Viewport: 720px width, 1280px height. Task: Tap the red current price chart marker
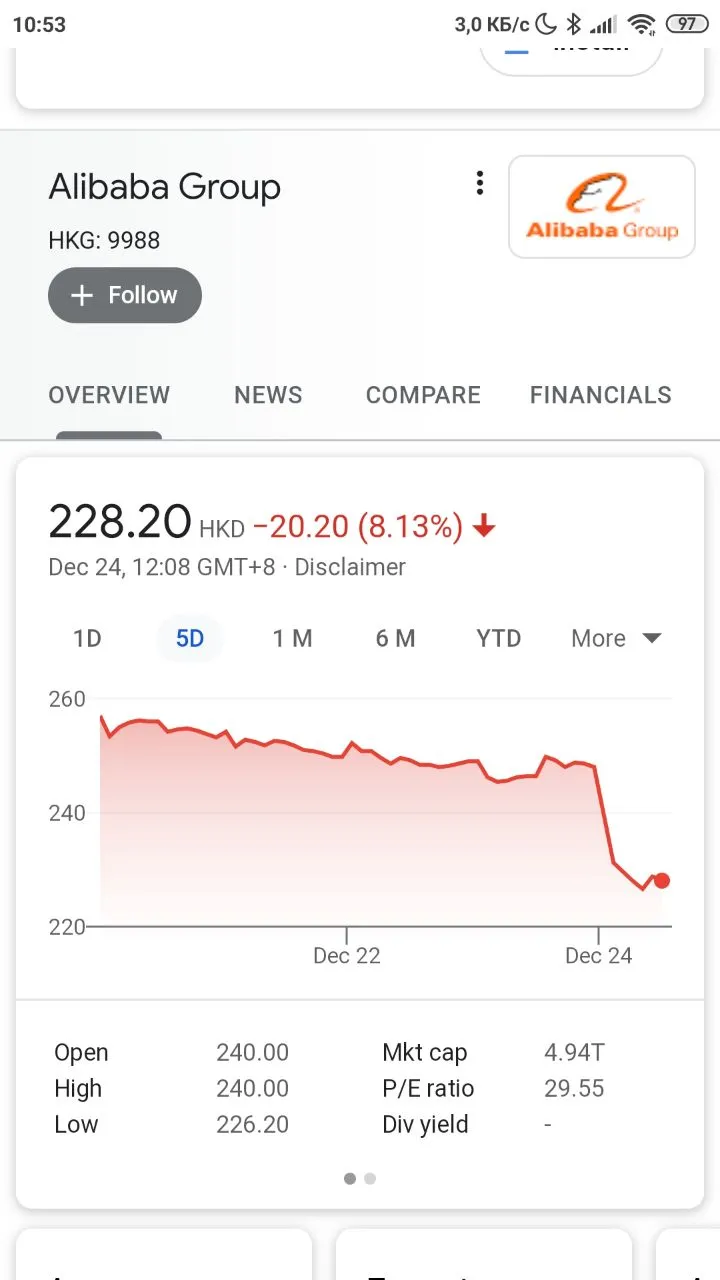(x=661, y=881)
